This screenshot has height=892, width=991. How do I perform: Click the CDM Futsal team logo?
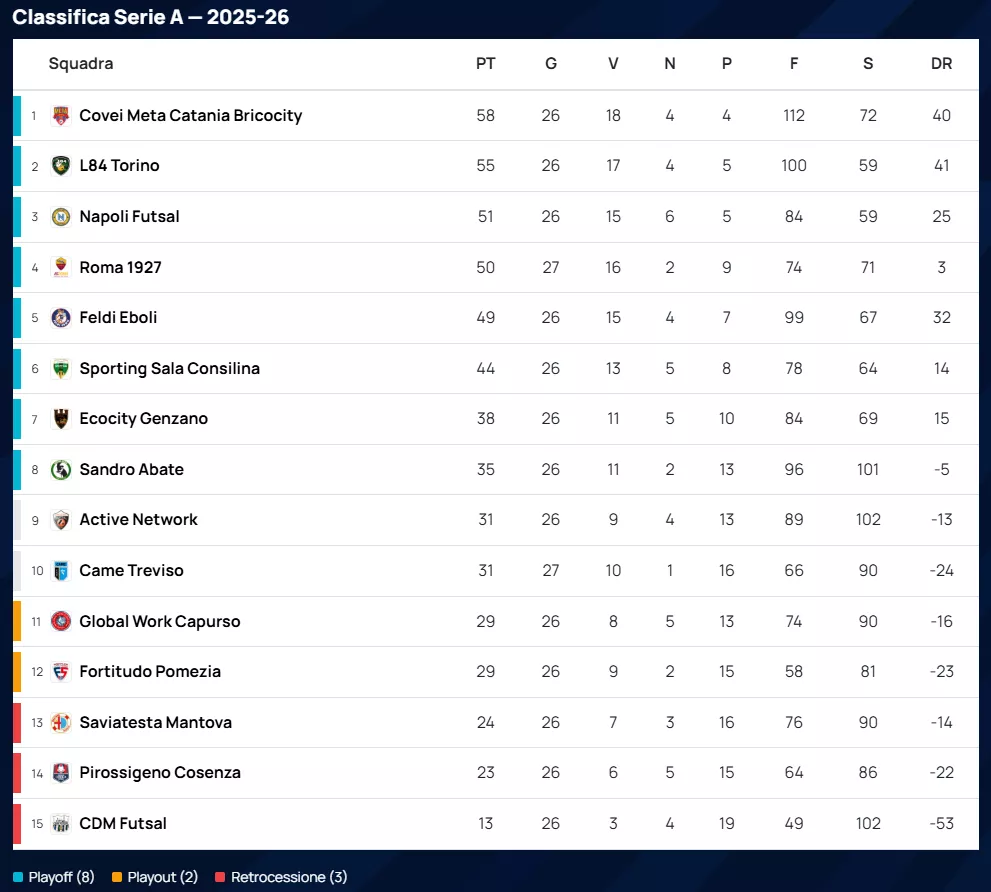tap(61, 823)
